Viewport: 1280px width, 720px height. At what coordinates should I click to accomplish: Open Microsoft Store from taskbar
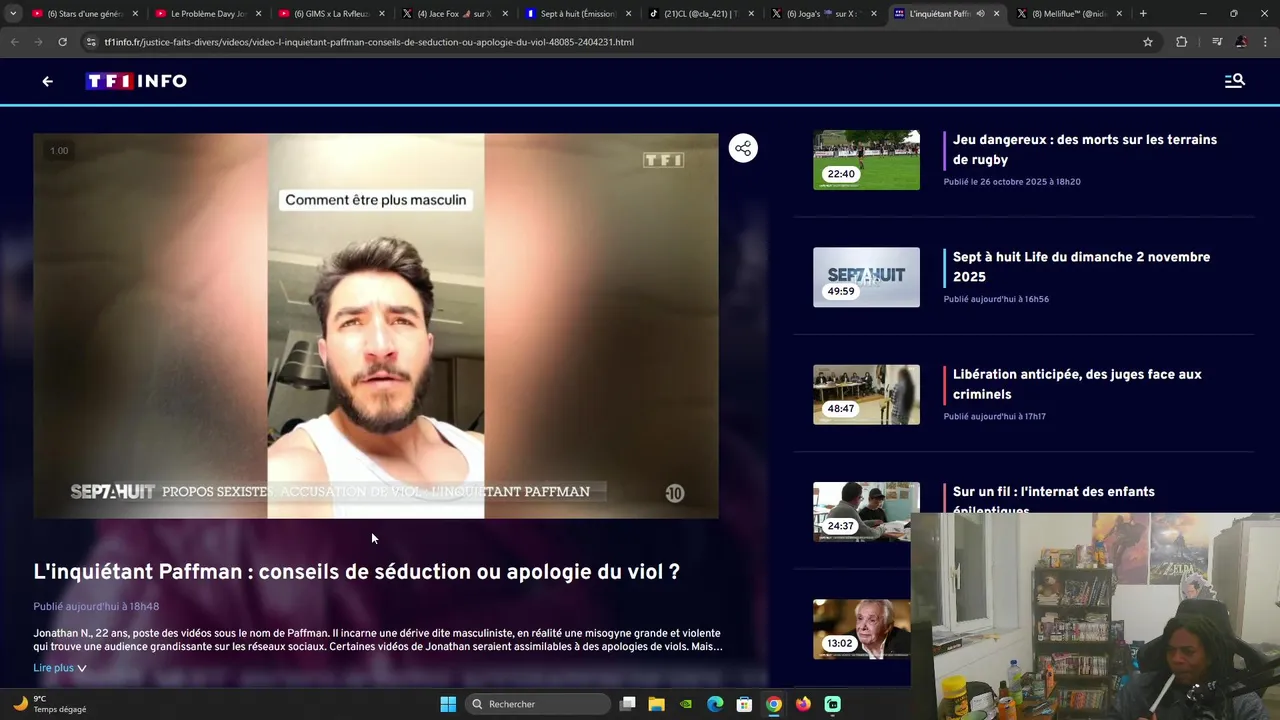(744, 704)
